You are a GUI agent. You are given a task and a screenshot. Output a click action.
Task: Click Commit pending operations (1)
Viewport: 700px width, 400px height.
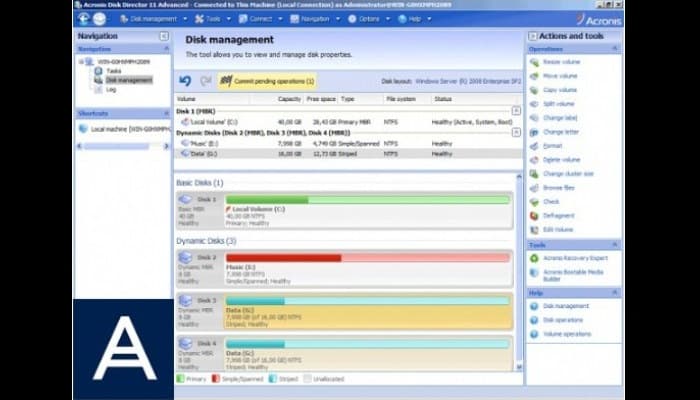(267, 81)
